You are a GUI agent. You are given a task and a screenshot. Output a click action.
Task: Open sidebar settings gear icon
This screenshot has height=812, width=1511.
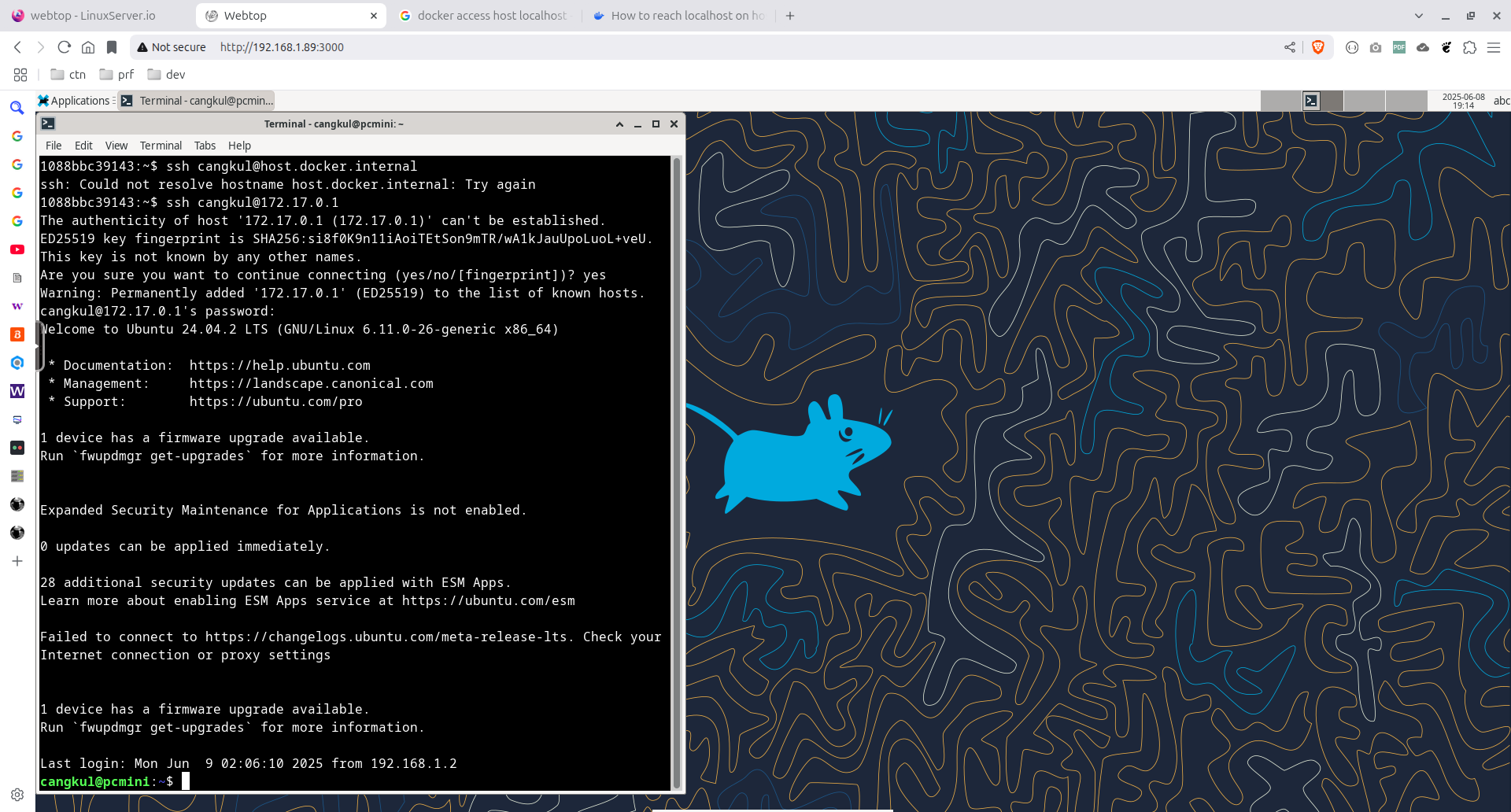[x=17, y=795]
